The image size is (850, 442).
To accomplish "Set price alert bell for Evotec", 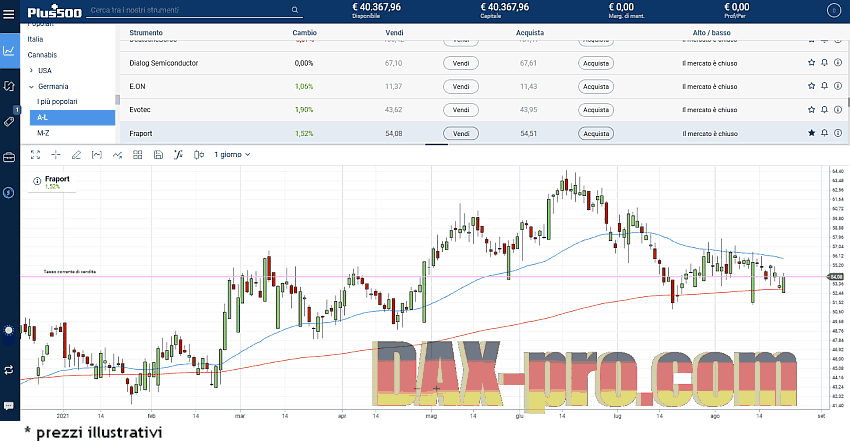I will (825, 110).
